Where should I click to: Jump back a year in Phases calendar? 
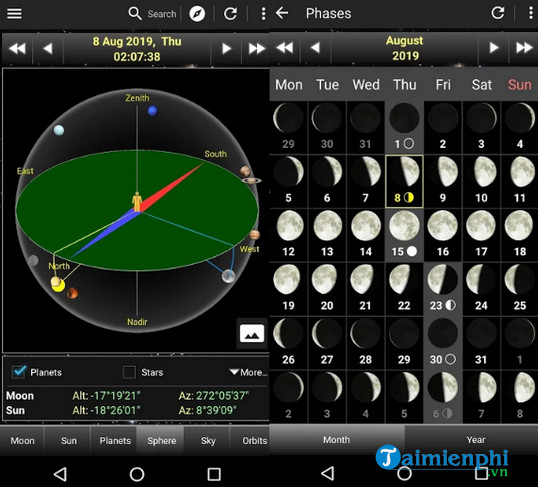[x=285, y=47]
